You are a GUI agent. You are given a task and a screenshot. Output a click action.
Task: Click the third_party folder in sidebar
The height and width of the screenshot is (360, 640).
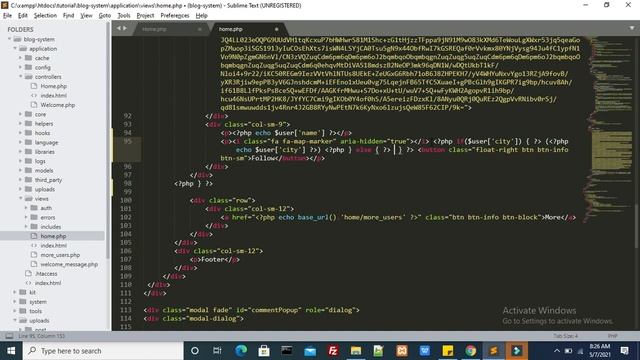(48, 180)
